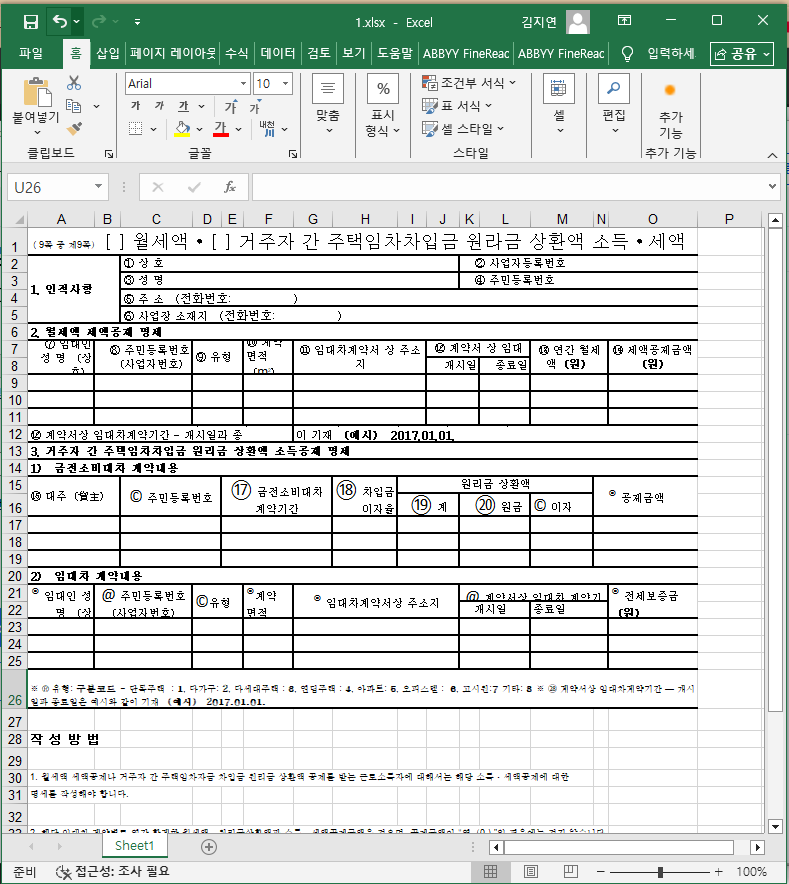Open Format as Table (표 서식)
The width and height of the screenshot is (789, 884).
457,105
